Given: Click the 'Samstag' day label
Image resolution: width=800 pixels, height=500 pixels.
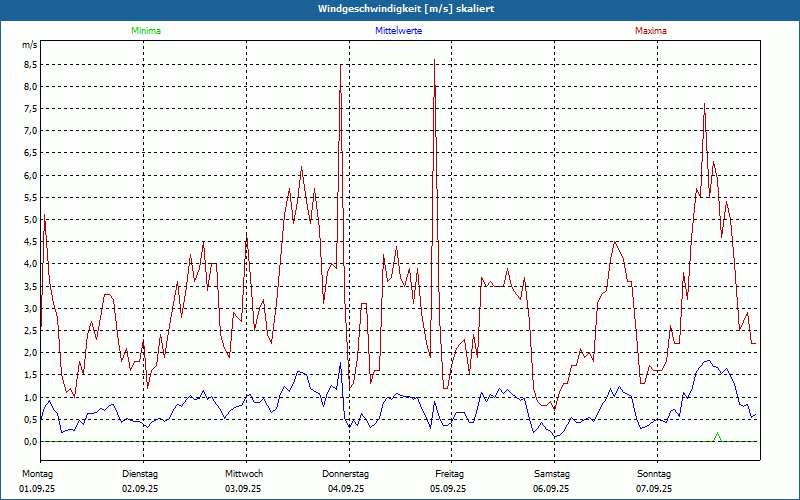Looking at the screenshot, I should 552,474.
